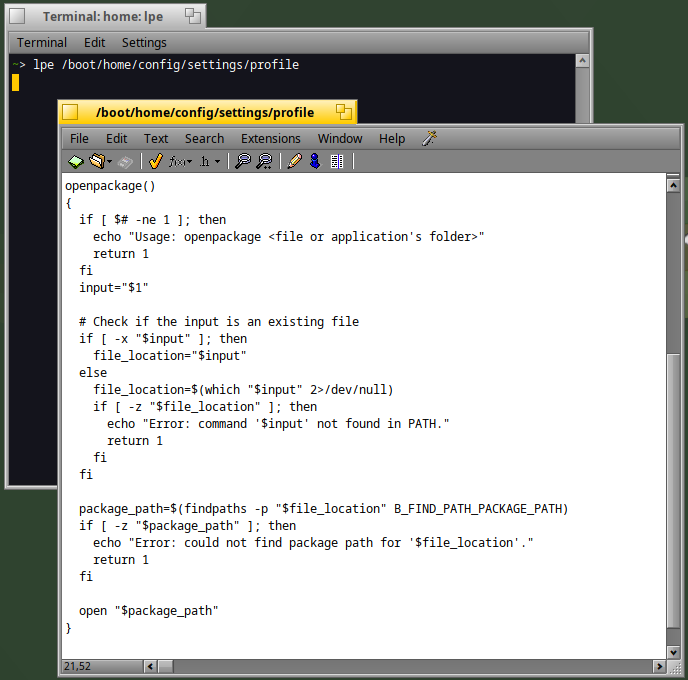Click the wand icon beside Help menu
The width and height of the screenshot is (688, 680).
pos(430,138)
